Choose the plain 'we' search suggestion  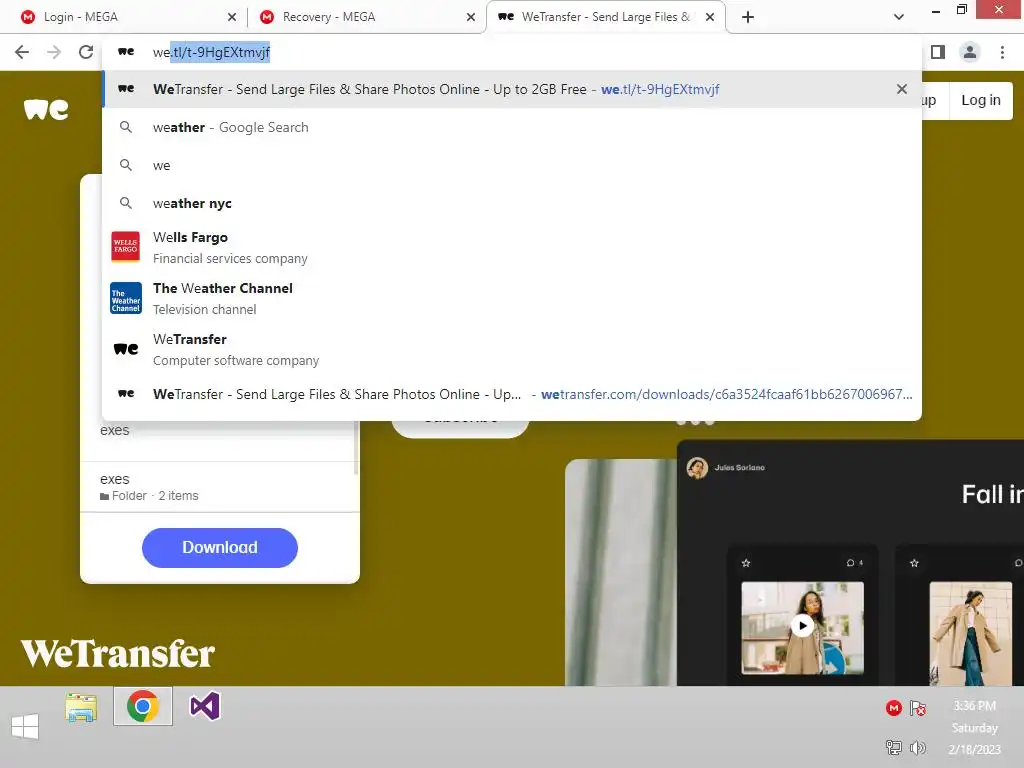(x=512, y=165)
